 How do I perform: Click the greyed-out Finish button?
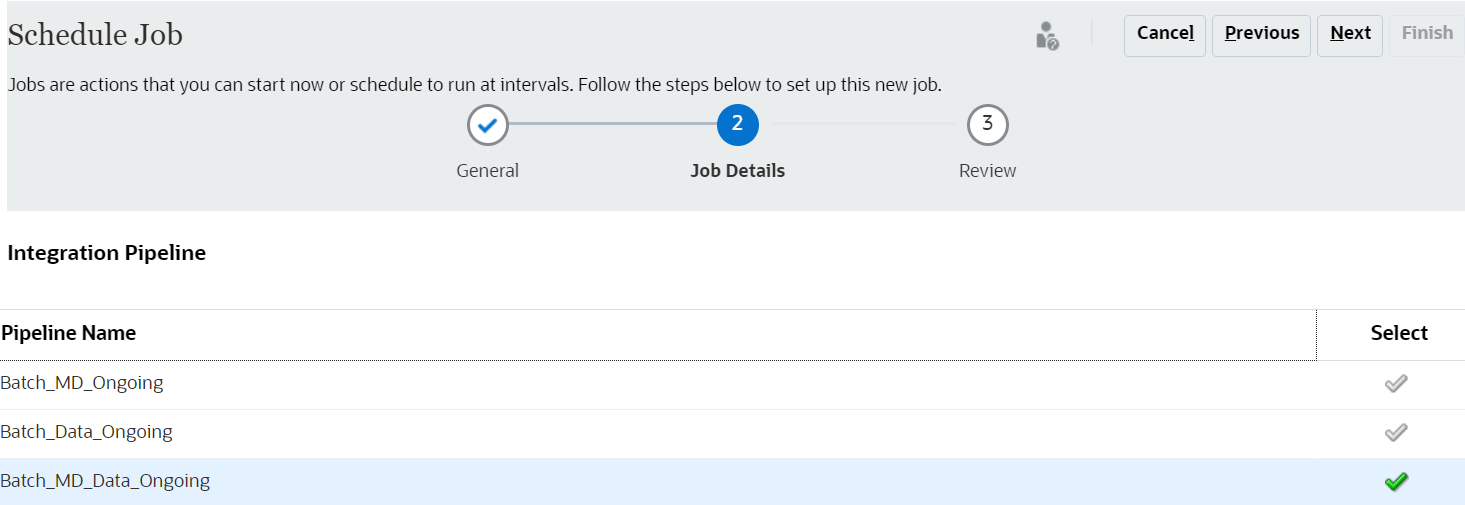[1426, 34]
